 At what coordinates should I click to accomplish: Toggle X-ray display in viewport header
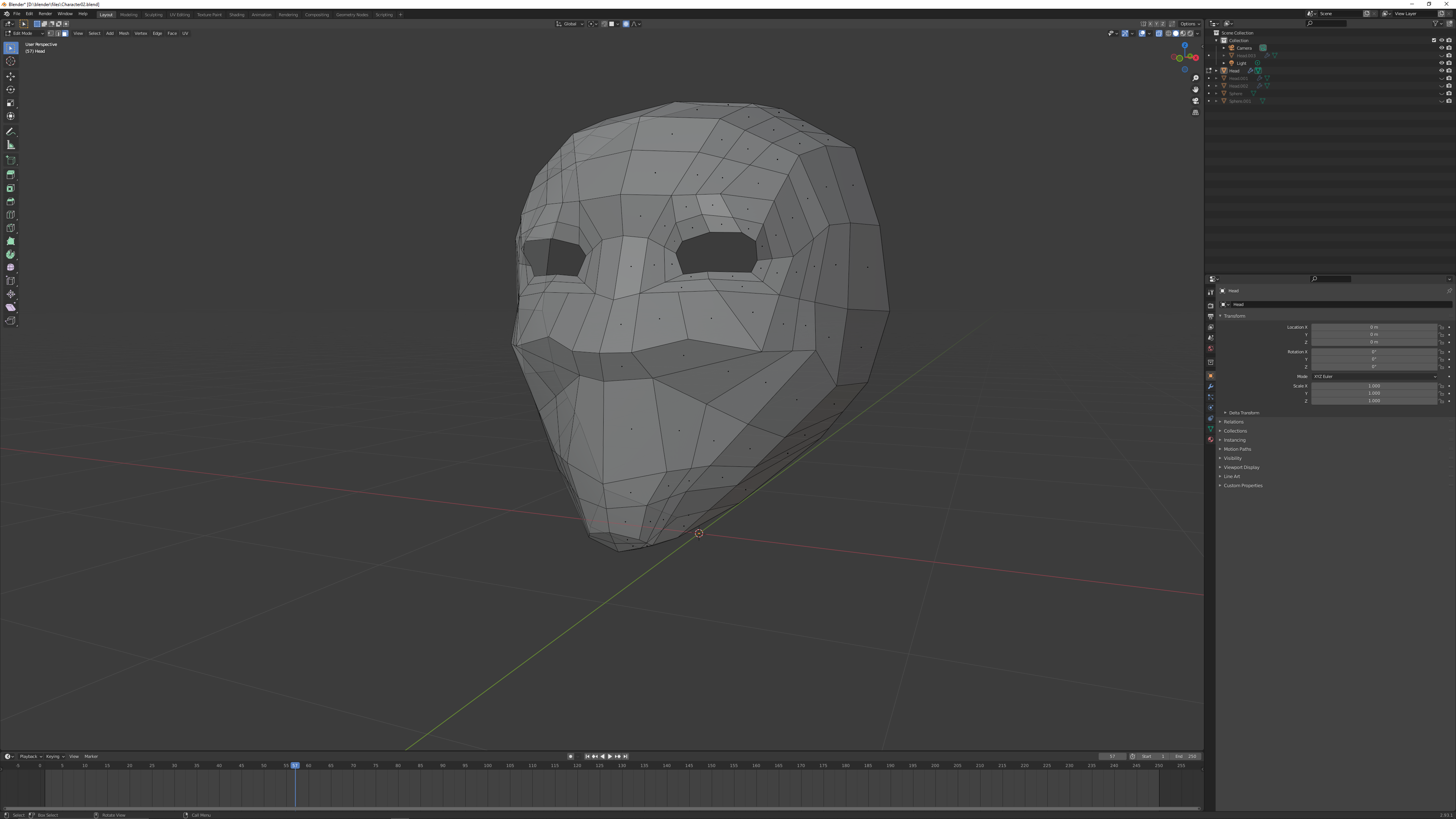pyautogui.click(x=1159, y=33)
